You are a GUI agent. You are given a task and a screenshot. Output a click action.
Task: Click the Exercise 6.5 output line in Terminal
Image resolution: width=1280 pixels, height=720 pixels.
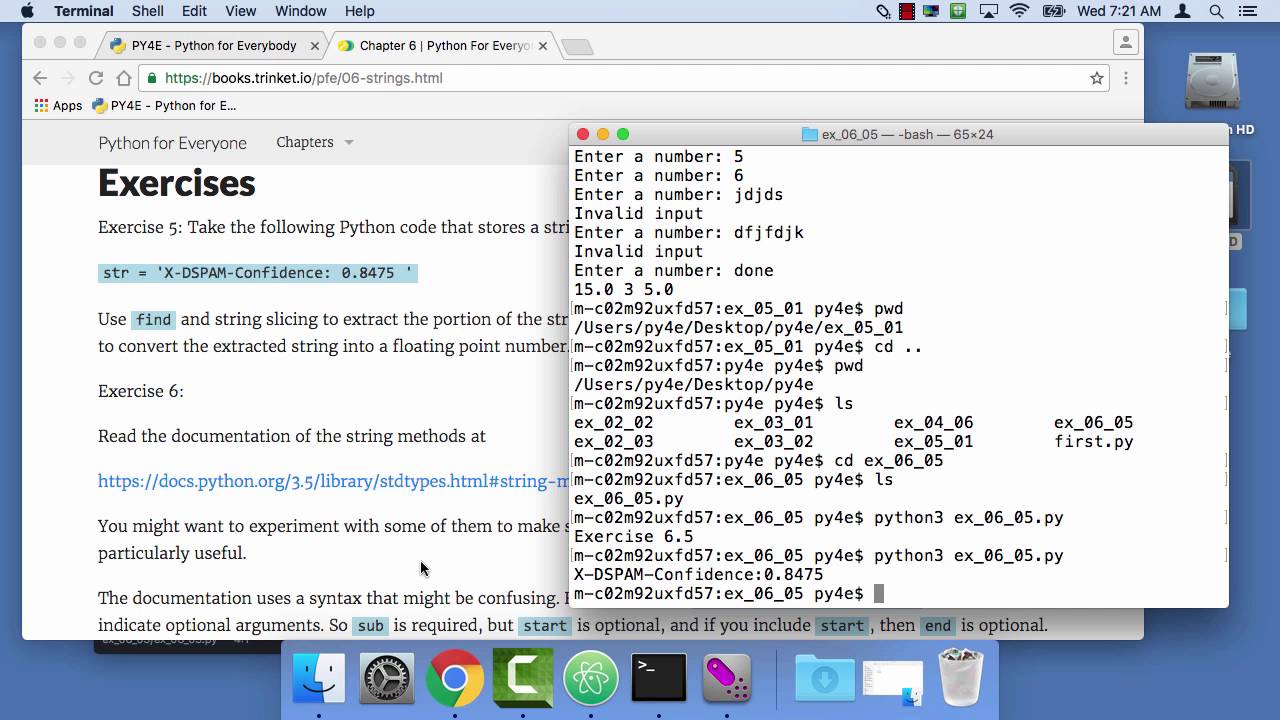pos(634,537)
